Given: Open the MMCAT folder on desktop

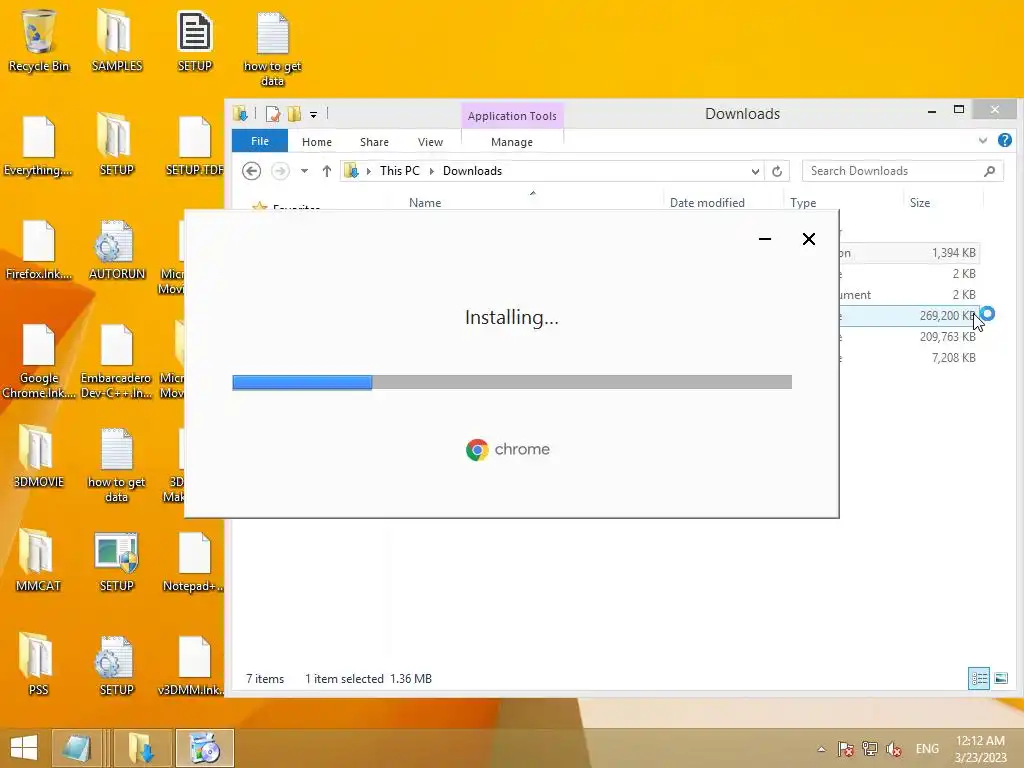Looking at the screenshot, I should click(38, 562).
